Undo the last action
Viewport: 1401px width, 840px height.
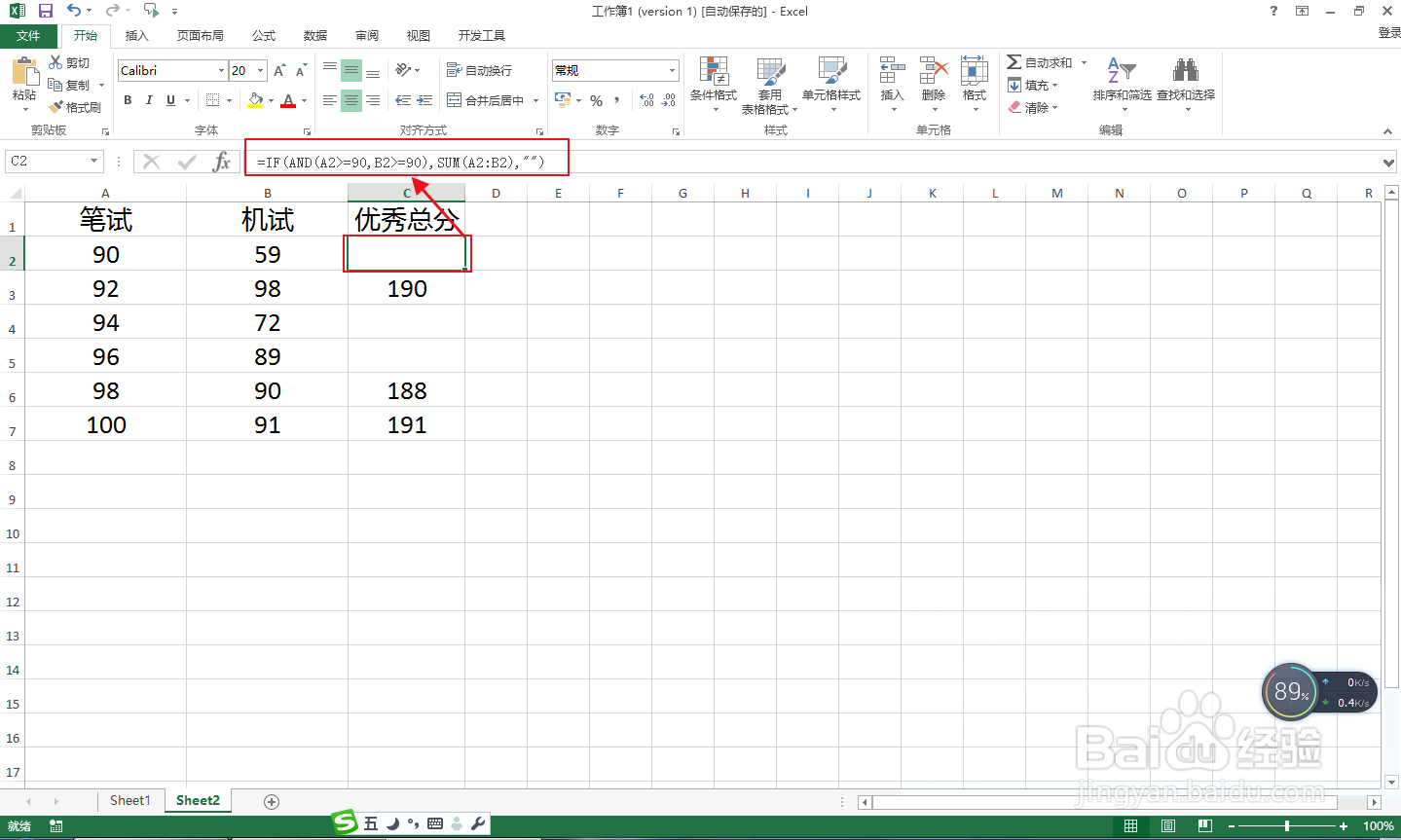point(74,11)
